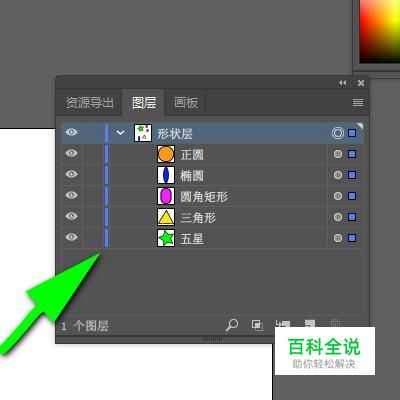Select the layer name 形状层
Viewport: 400px width, 400px height.
coord(175,134)
